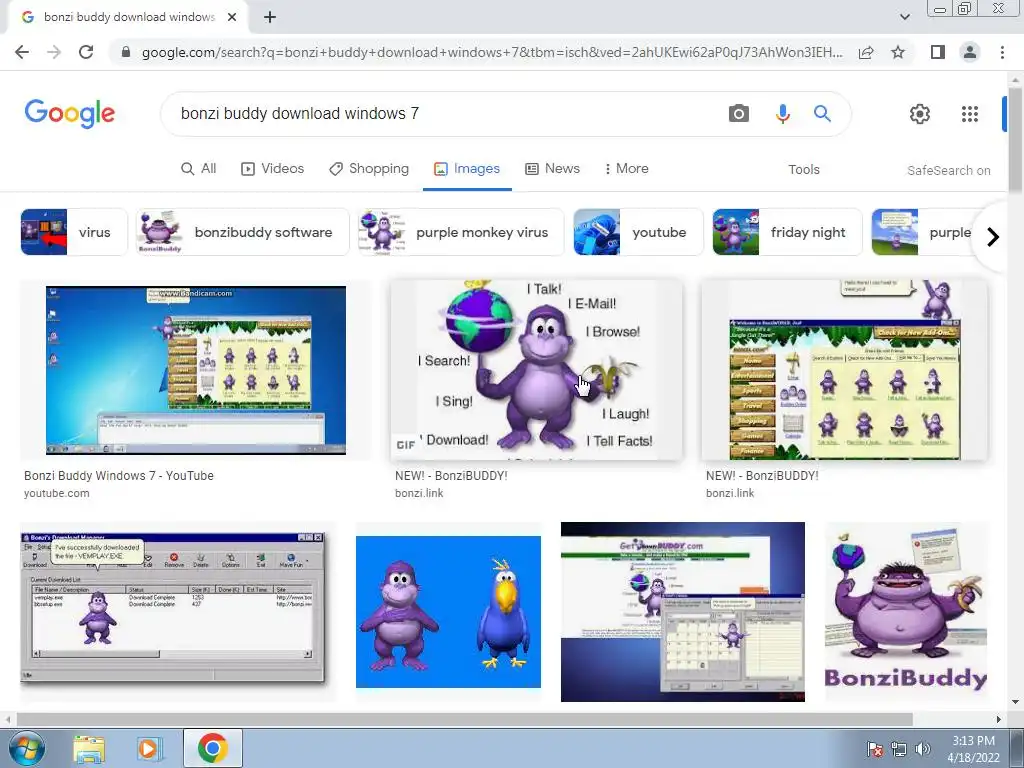Click the scroll right arrow on horizontal bar

pyautogui.click(x=998, y=719)
